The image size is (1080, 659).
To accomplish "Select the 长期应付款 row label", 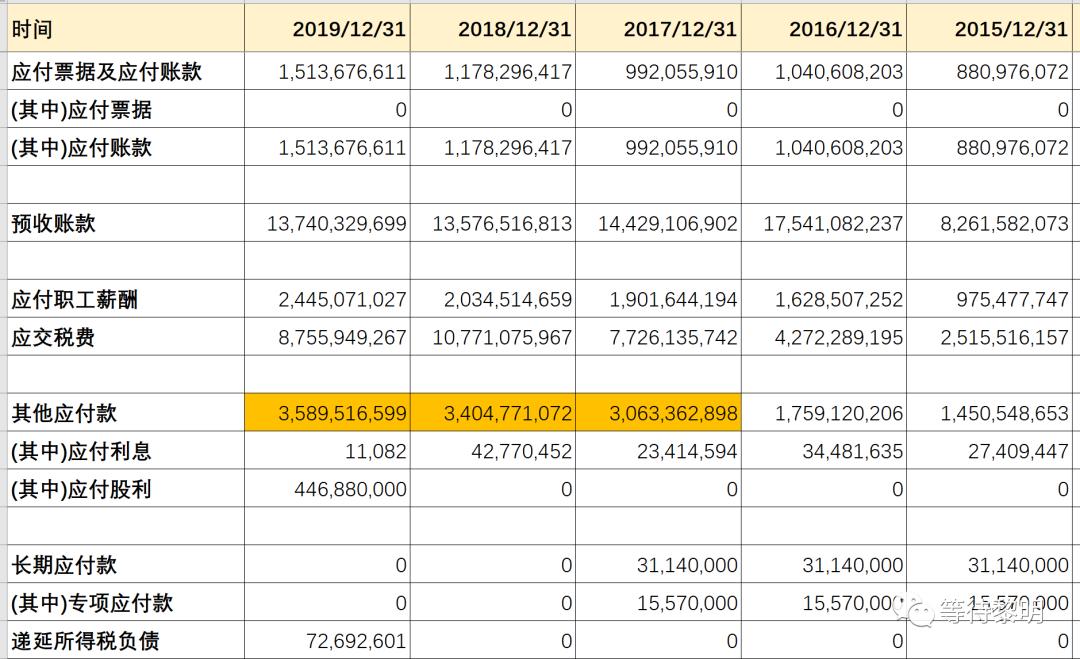I will pos(64,565).
